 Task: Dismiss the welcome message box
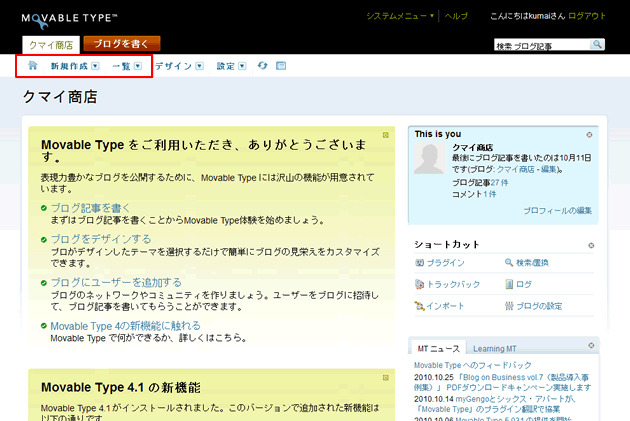point(385,135)
